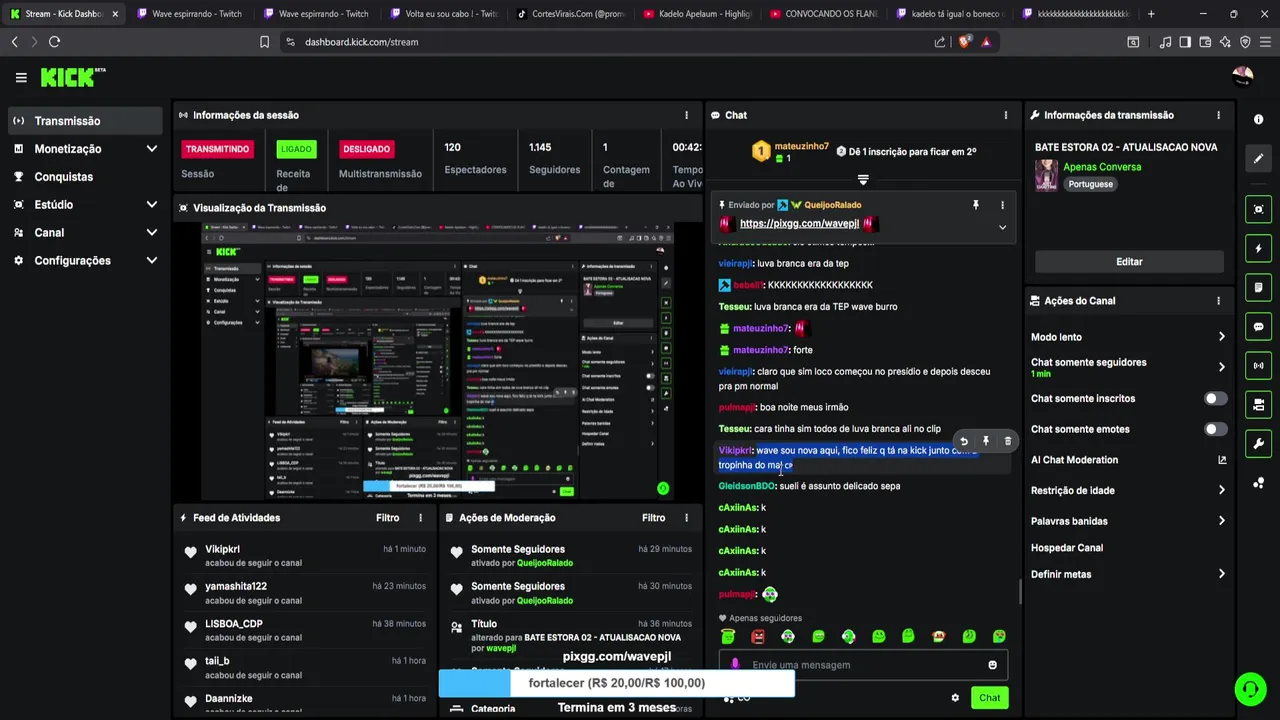This screenshot has width=1280, height=720.
Task: Click green Chat send button
Action: 989,698
